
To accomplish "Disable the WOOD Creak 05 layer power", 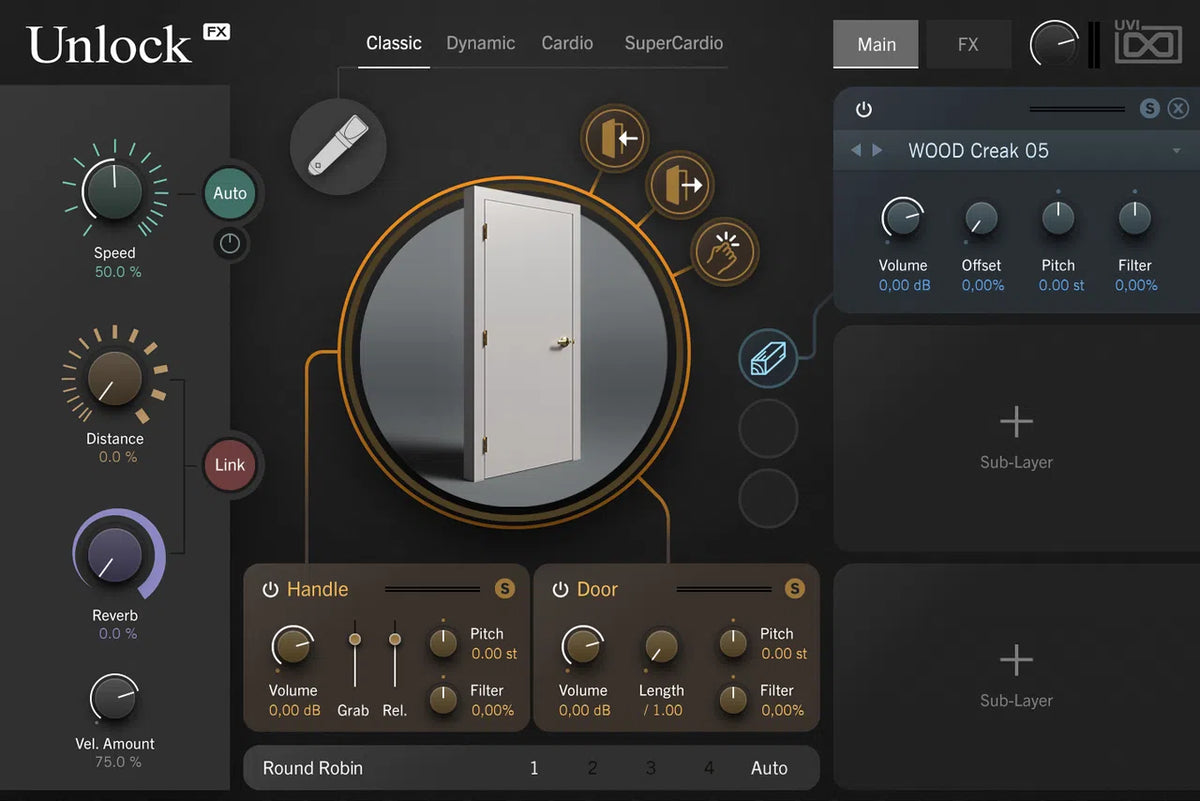I will tap(864, 109).
